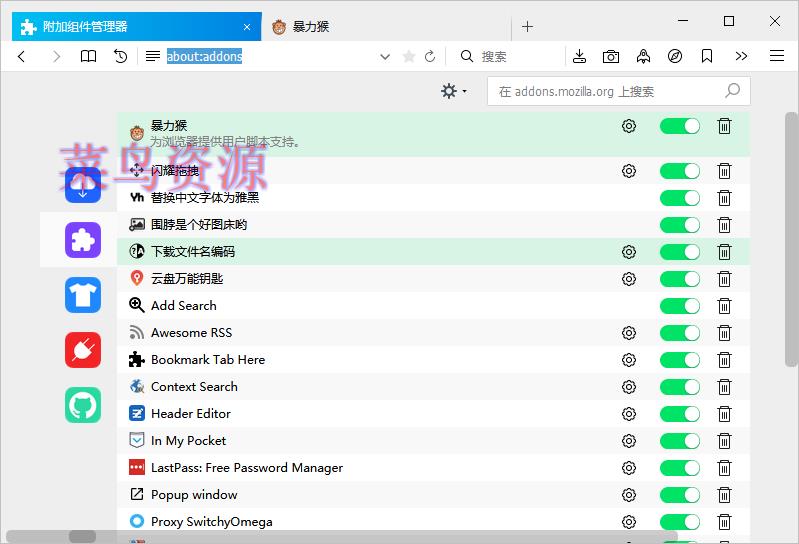Open the Get Add-ons cloud sidebar icon
Viewport: 799px width, 544px height.
click(x=83, y=185)
